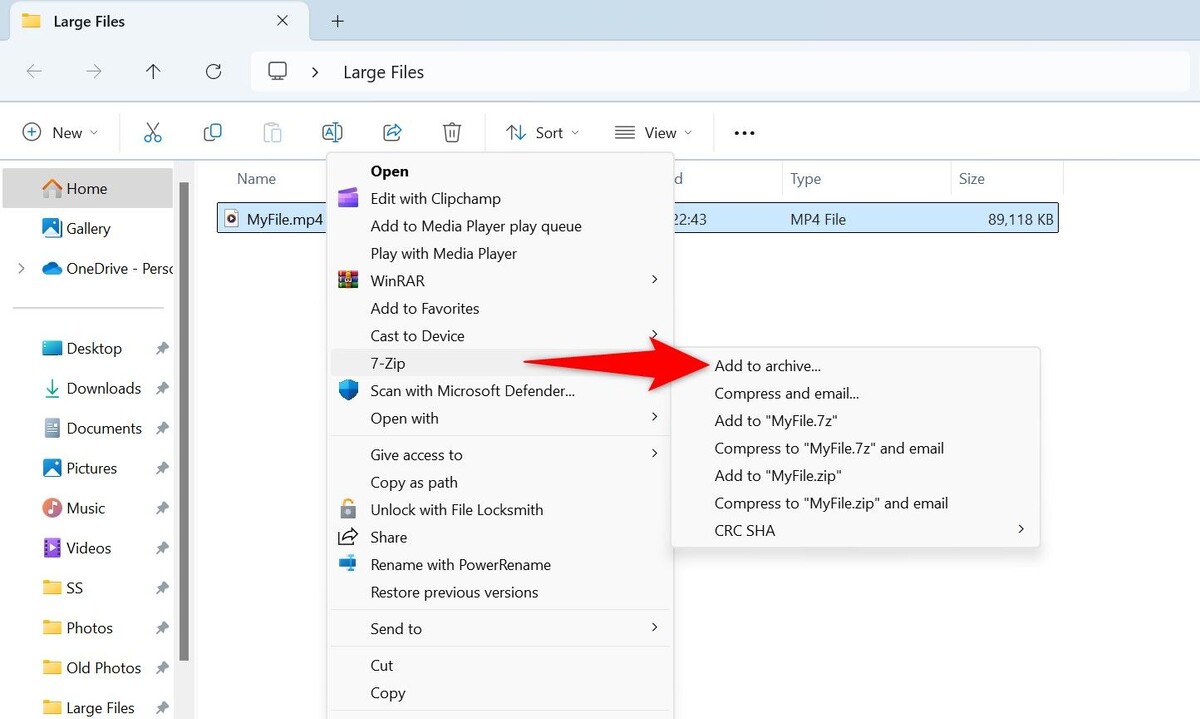1200x719 pixels.
Task: Open Old Photos folder in sidebar
Action: (93, 668)
